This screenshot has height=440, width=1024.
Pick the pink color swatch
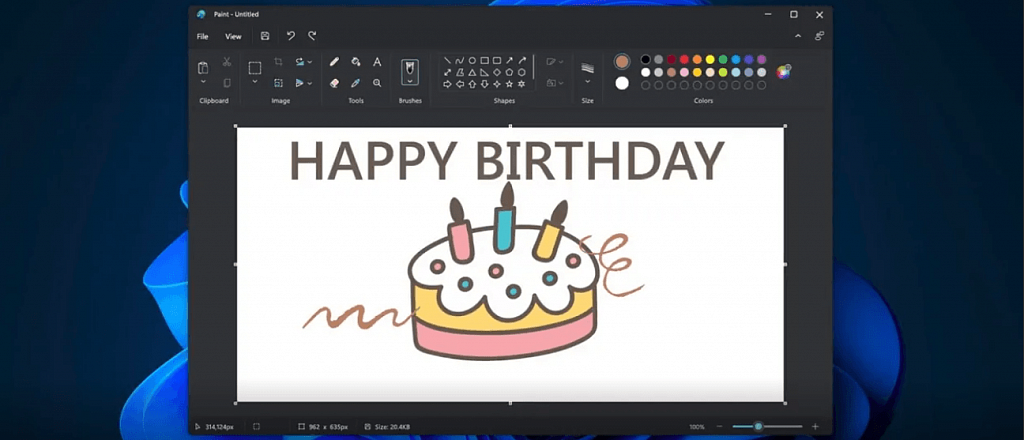point(684,72)
